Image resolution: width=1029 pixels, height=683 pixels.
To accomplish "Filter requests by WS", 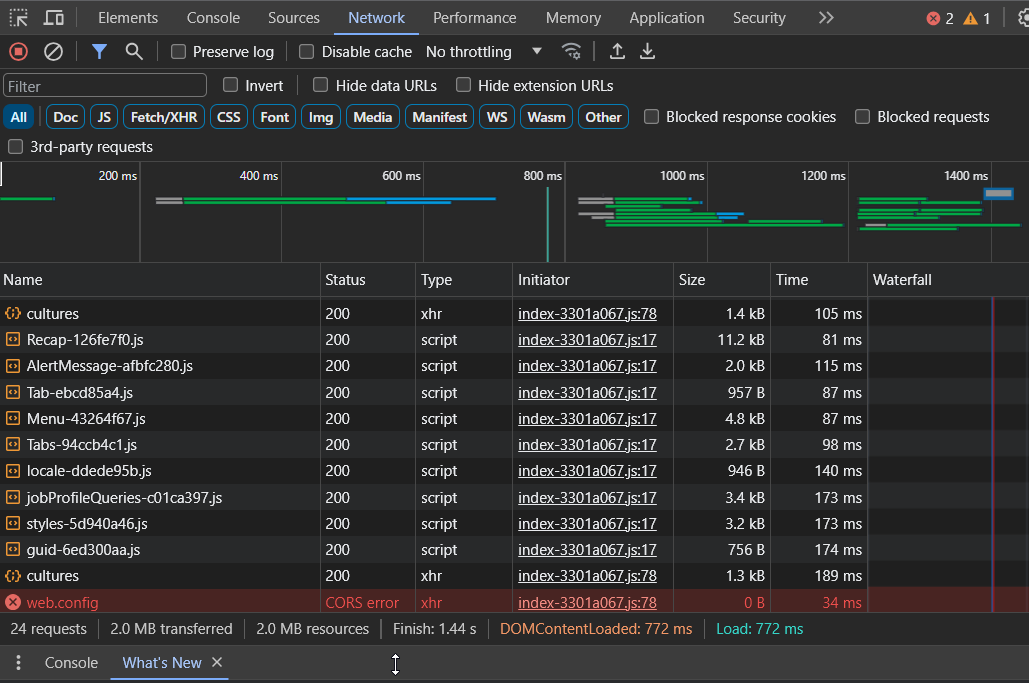I will coord(497,117).
